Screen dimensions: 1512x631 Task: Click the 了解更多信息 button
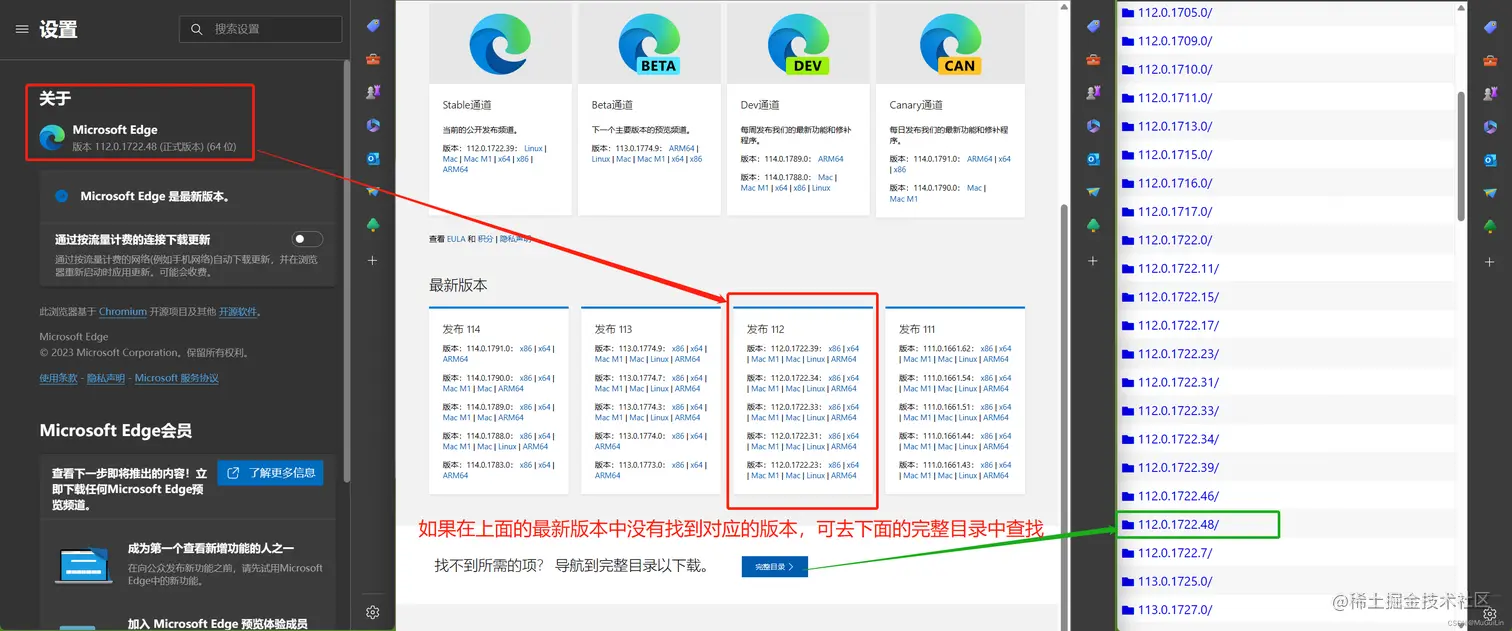pyautogui.click(x=270, y=473)
